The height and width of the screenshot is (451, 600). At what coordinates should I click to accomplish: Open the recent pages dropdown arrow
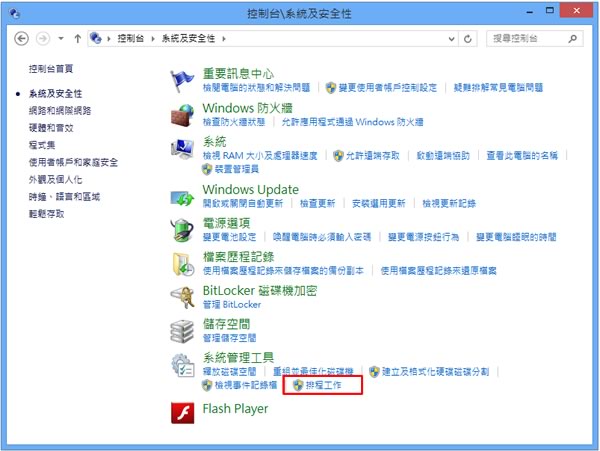61,39
